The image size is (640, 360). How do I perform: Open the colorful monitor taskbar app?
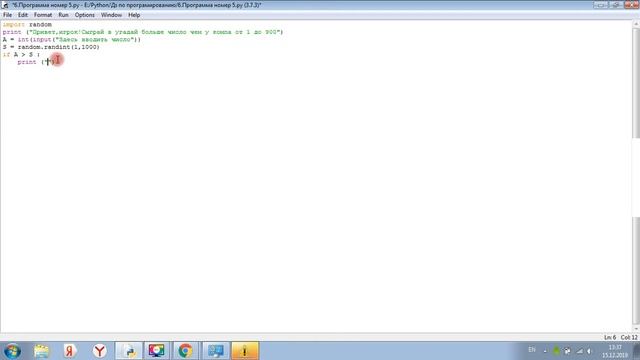157,351
